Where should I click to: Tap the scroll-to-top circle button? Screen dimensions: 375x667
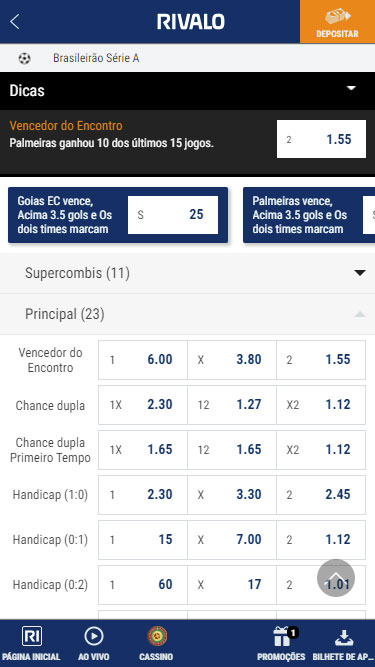click(x=336, y=578)
